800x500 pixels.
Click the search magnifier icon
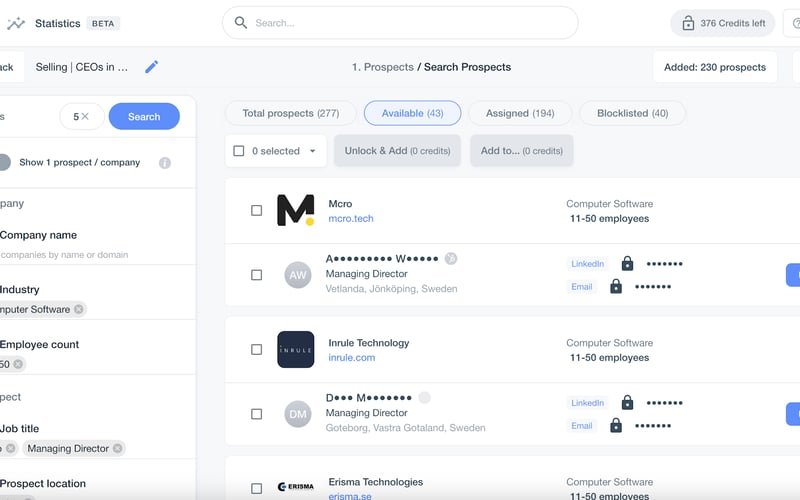(241, 22)
